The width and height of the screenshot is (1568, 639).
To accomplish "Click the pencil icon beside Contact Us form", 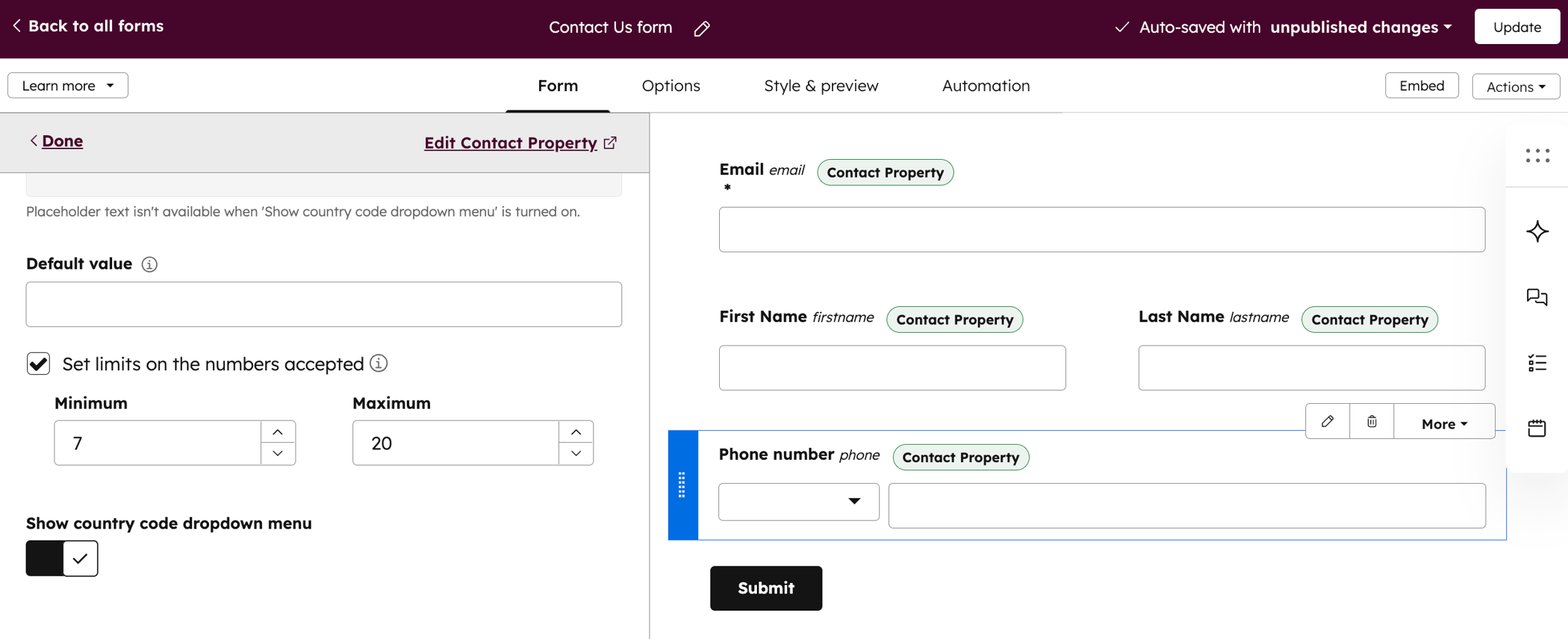I will pos(702,28).
